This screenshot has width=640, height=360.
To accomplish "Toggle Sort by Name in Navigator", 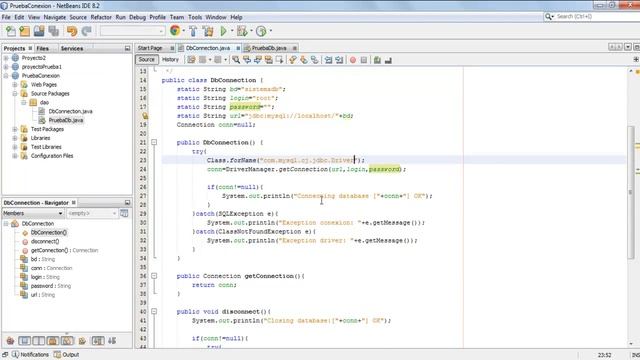I will coord(98,340).
